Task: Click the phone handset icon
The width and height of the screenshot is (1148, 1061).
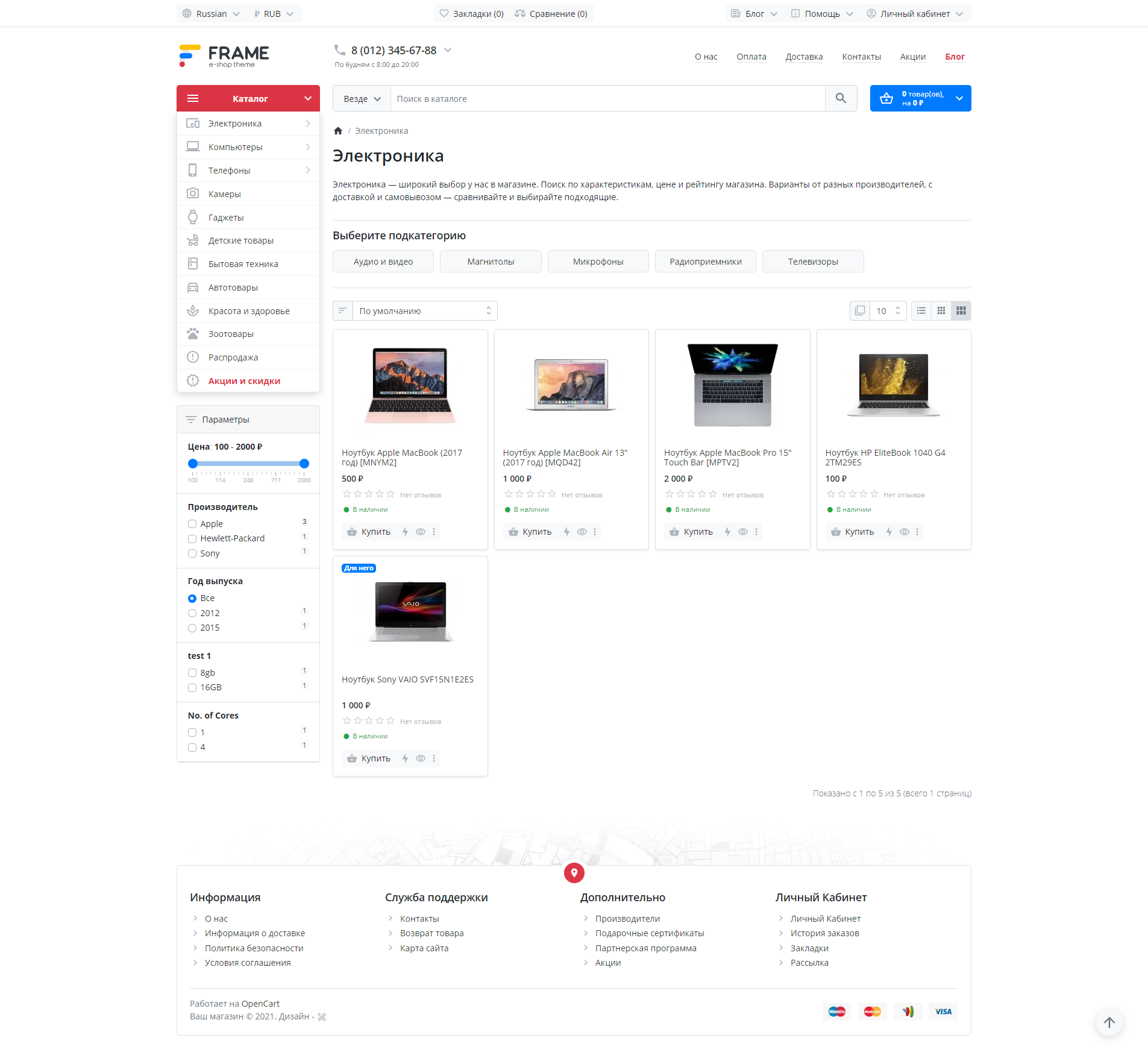Action: pos(340,50)
